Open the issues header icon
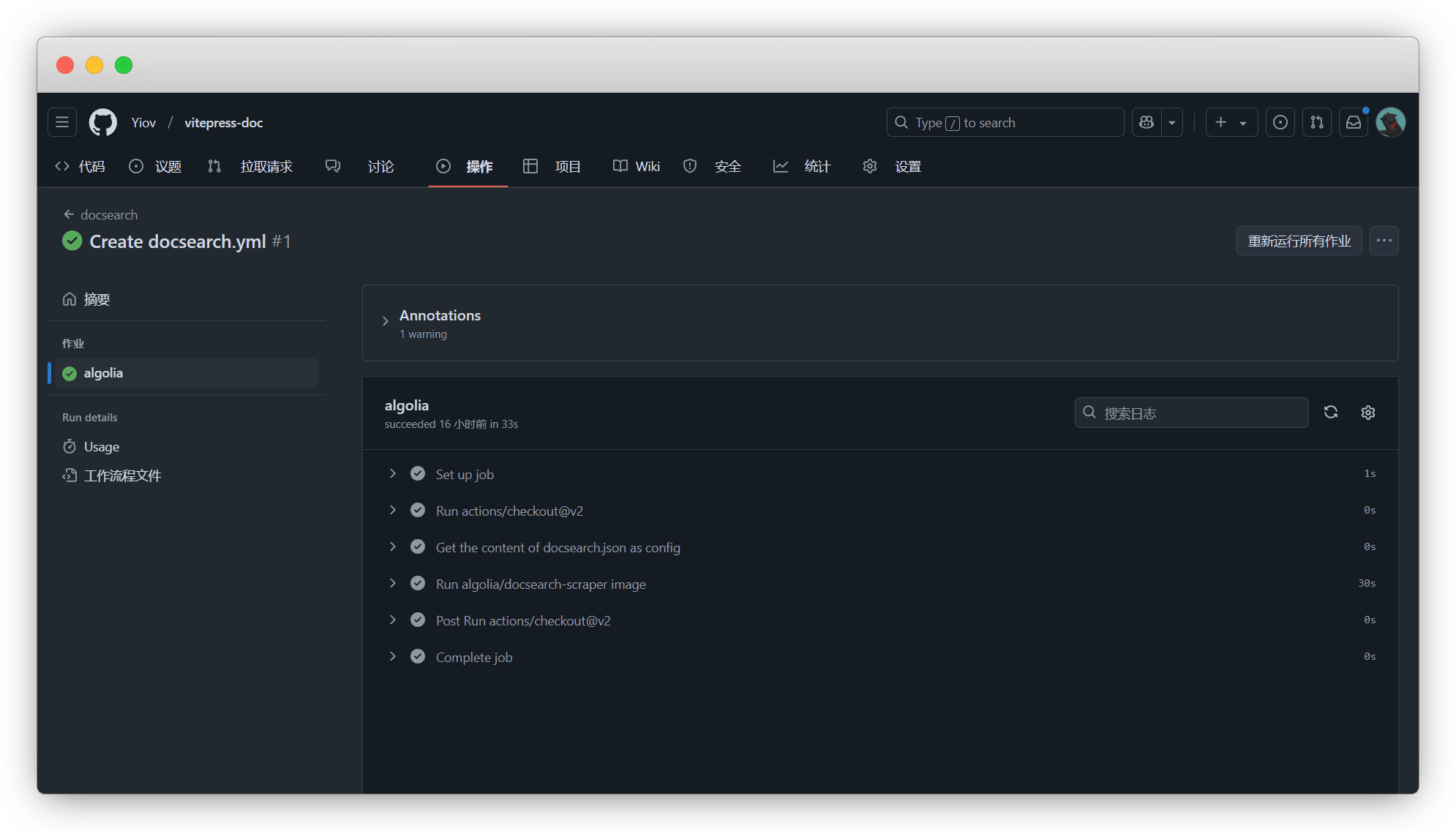1456x831 pixels. 1280,122
